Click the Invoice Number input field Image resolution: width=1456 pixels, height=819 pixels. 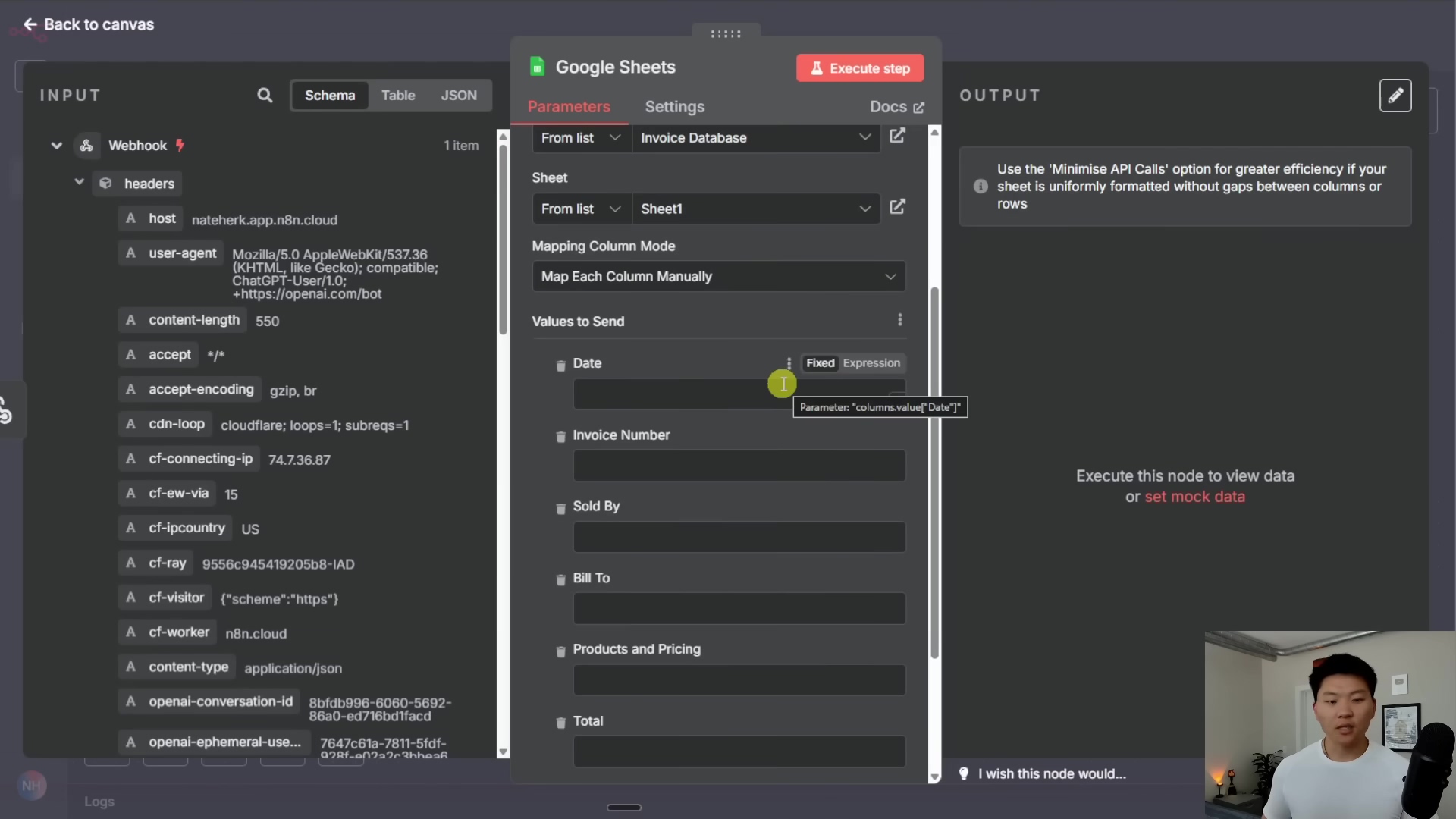point(739,466)
